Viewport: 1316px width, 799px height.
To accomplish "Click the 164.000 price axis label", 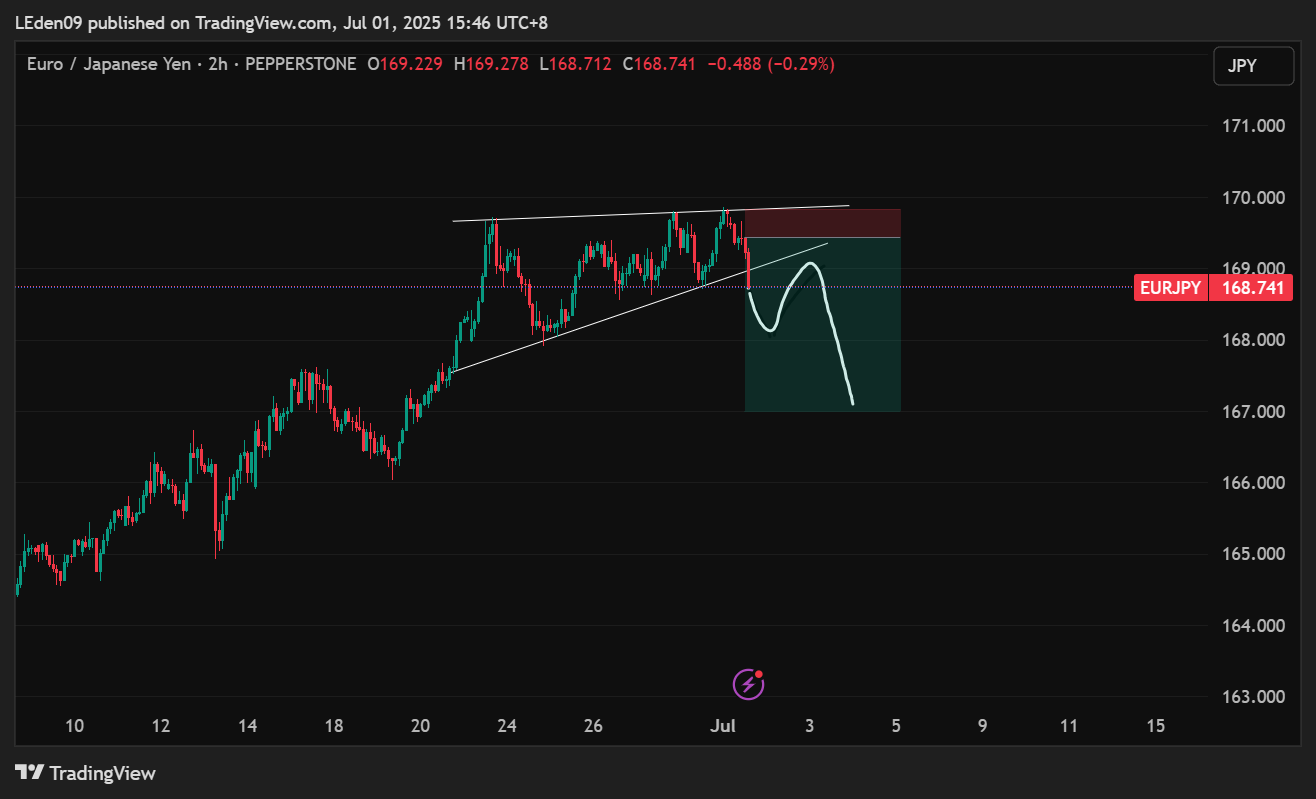I will (1252, 626).
